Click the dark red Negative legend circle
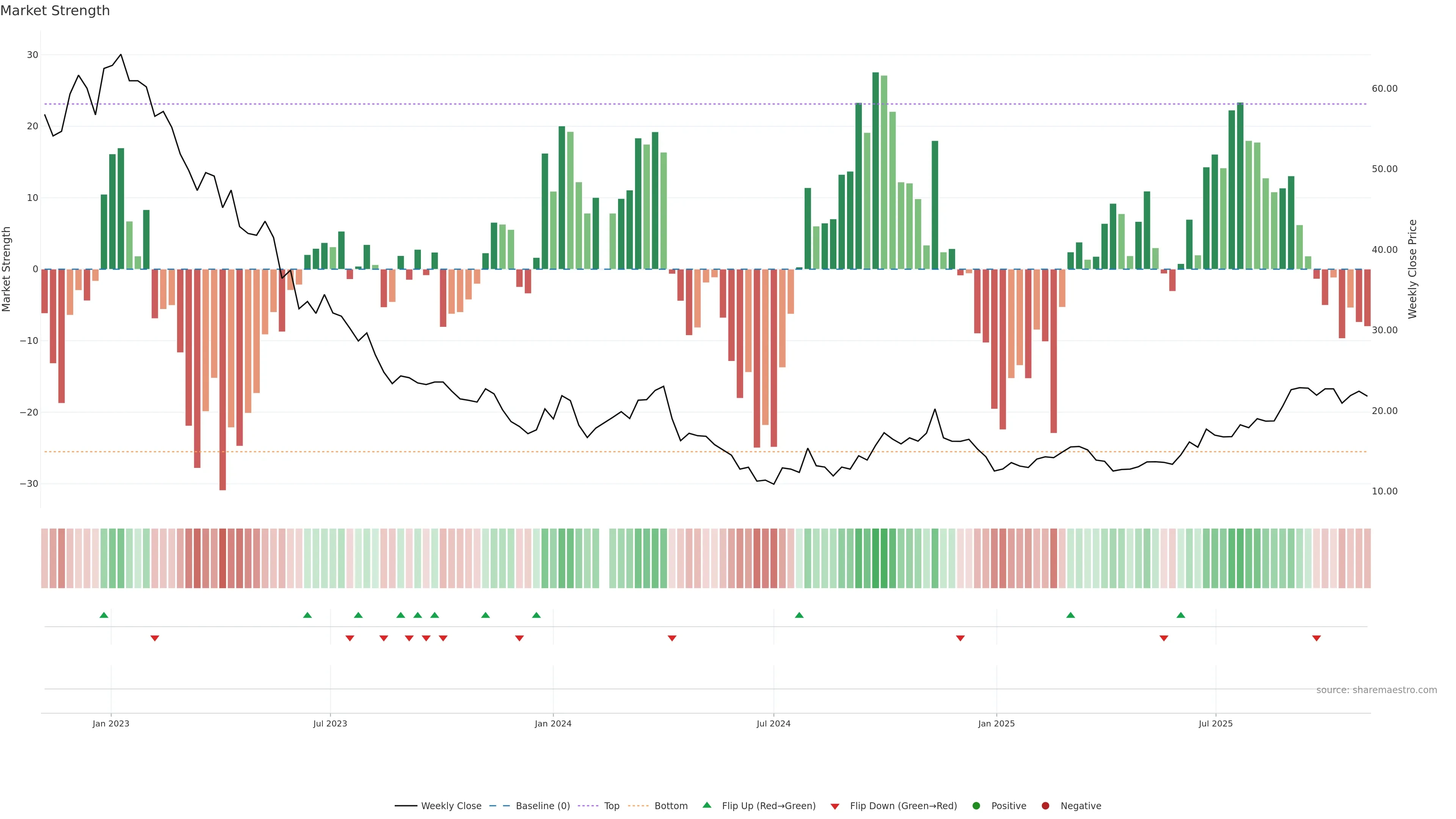The width and height of the screenshot is (1456, 819). pos(1045,806)
